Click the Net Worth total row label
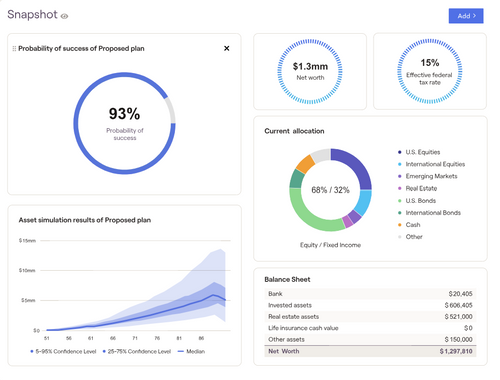This screenshot has height=380, width=500. coord(284,351)
